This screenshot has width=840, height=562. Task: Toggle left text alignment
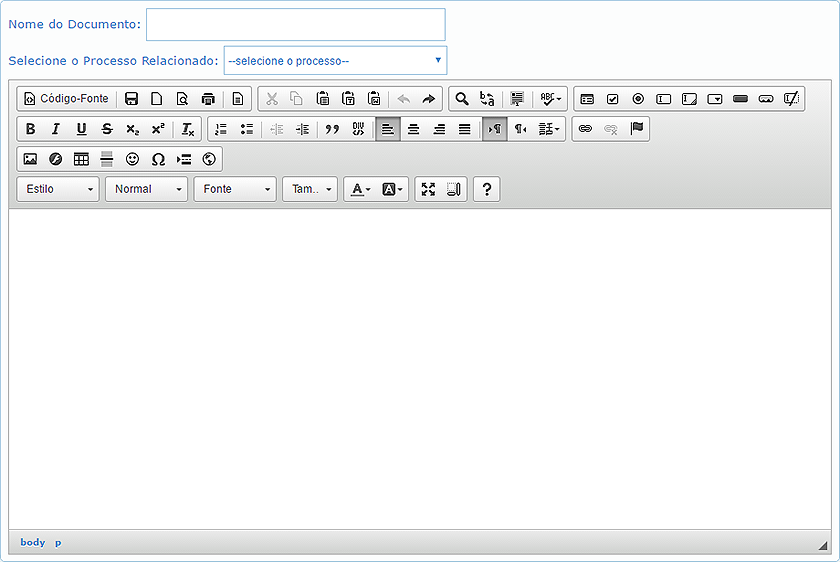click(388, 129)
